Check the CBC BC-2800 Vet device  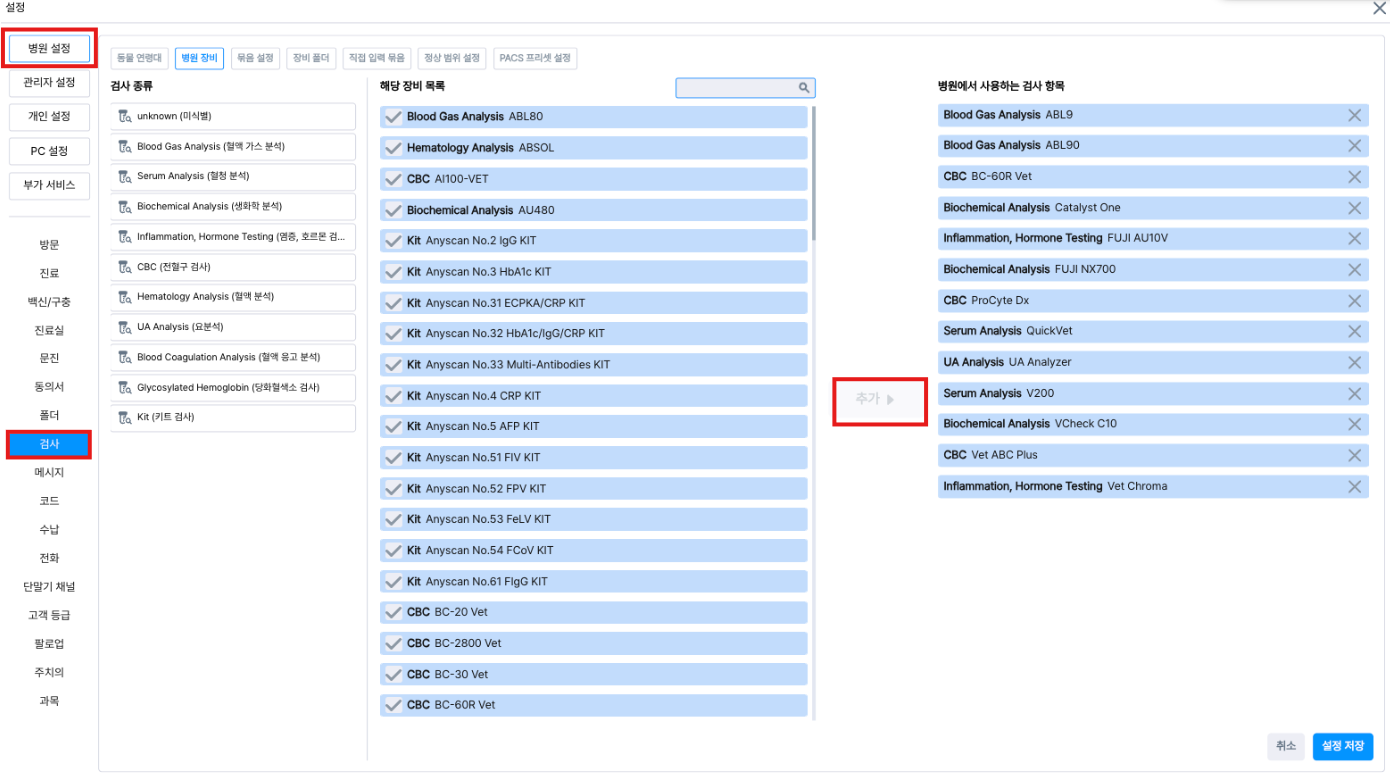393,643
